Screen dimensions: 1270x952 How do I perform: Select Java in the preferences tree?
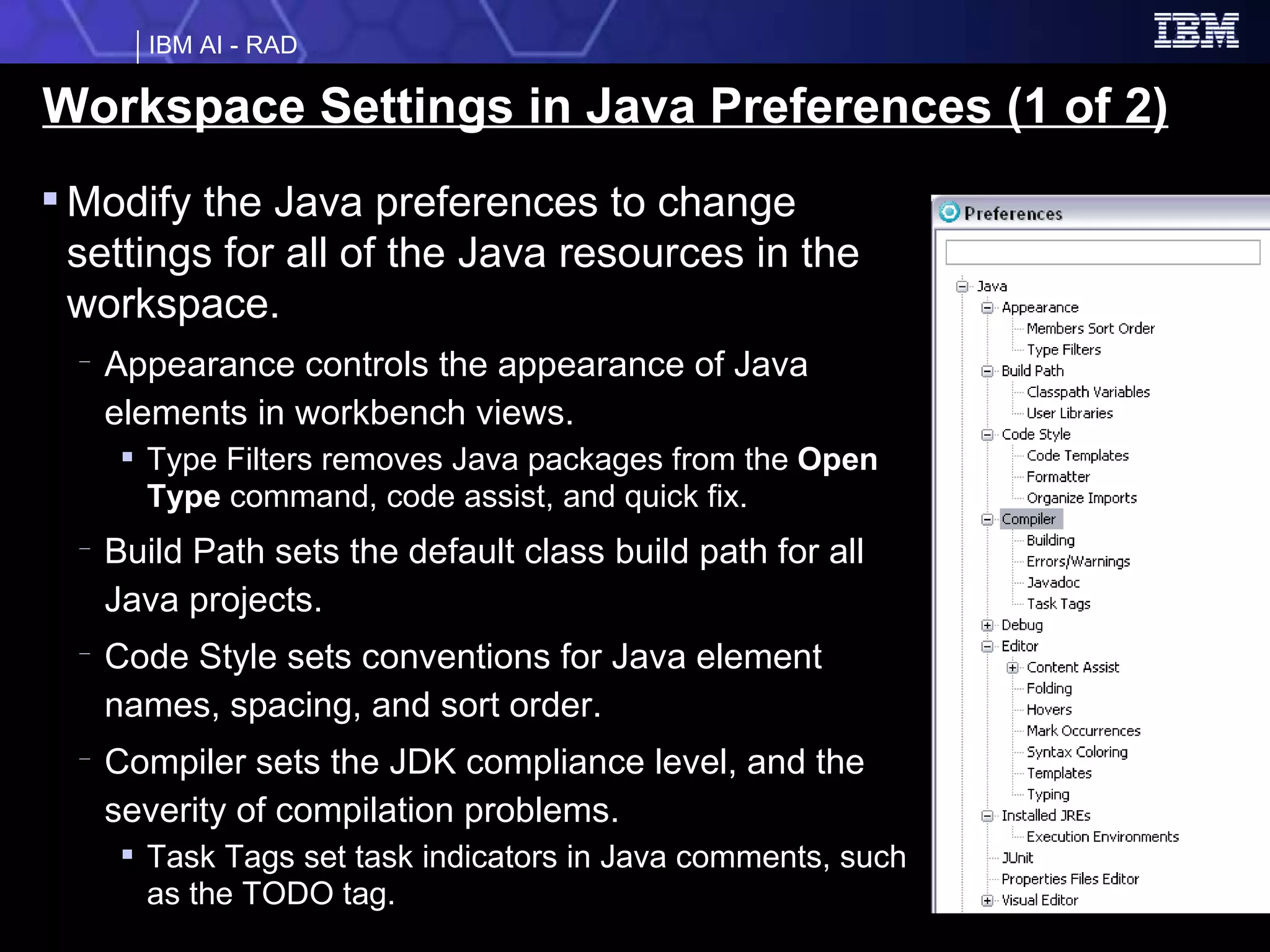[x=992, y=286]
